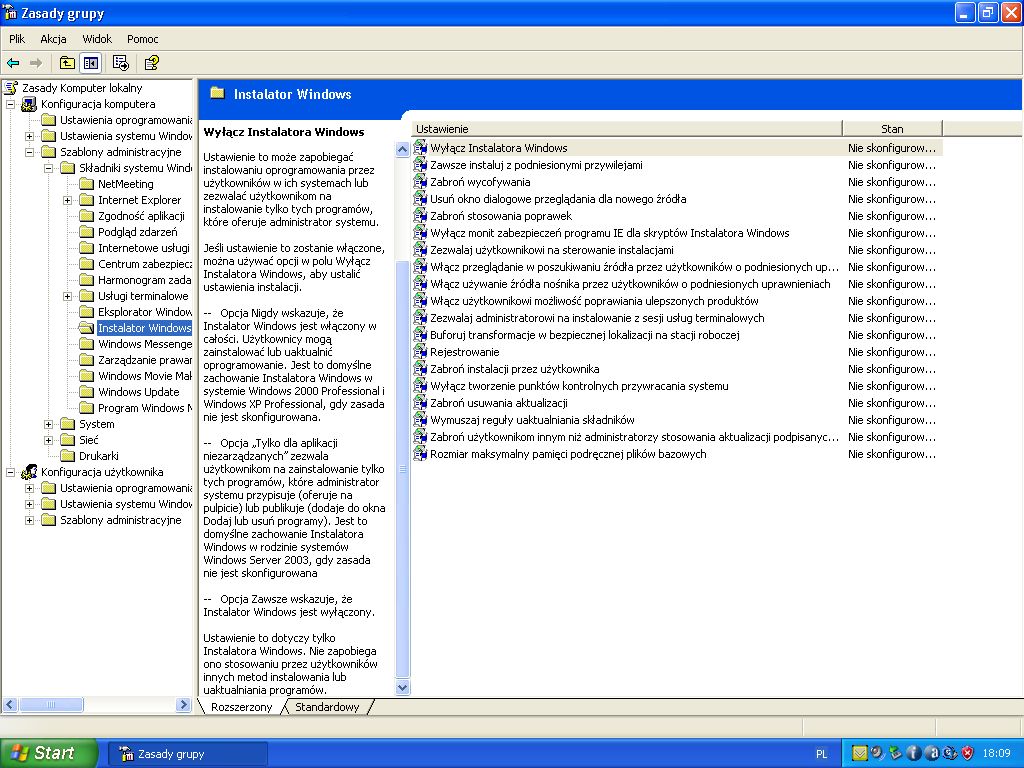Toggle the console tree show/hide toolbar icon
1024x768 pixels.
tap(90, 63)
